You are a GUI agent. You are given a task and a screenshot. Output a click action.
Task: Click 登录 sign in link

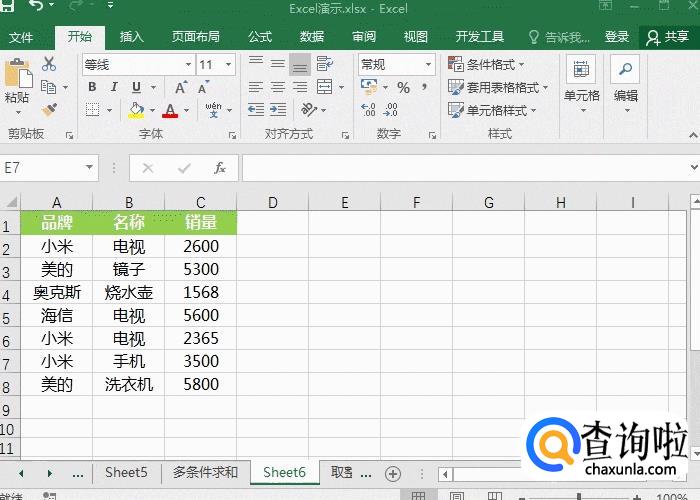[617, 37]
